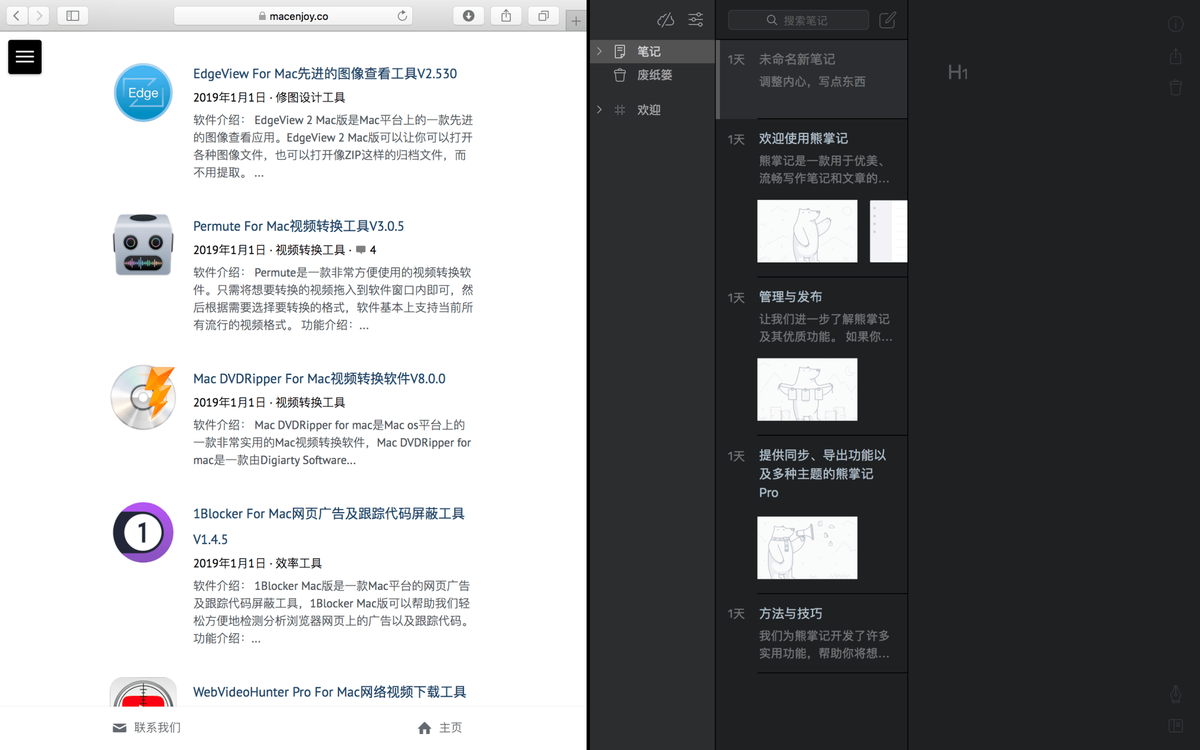
Task: Open the 管理与发布 note
Action: [x=812, y=357]
